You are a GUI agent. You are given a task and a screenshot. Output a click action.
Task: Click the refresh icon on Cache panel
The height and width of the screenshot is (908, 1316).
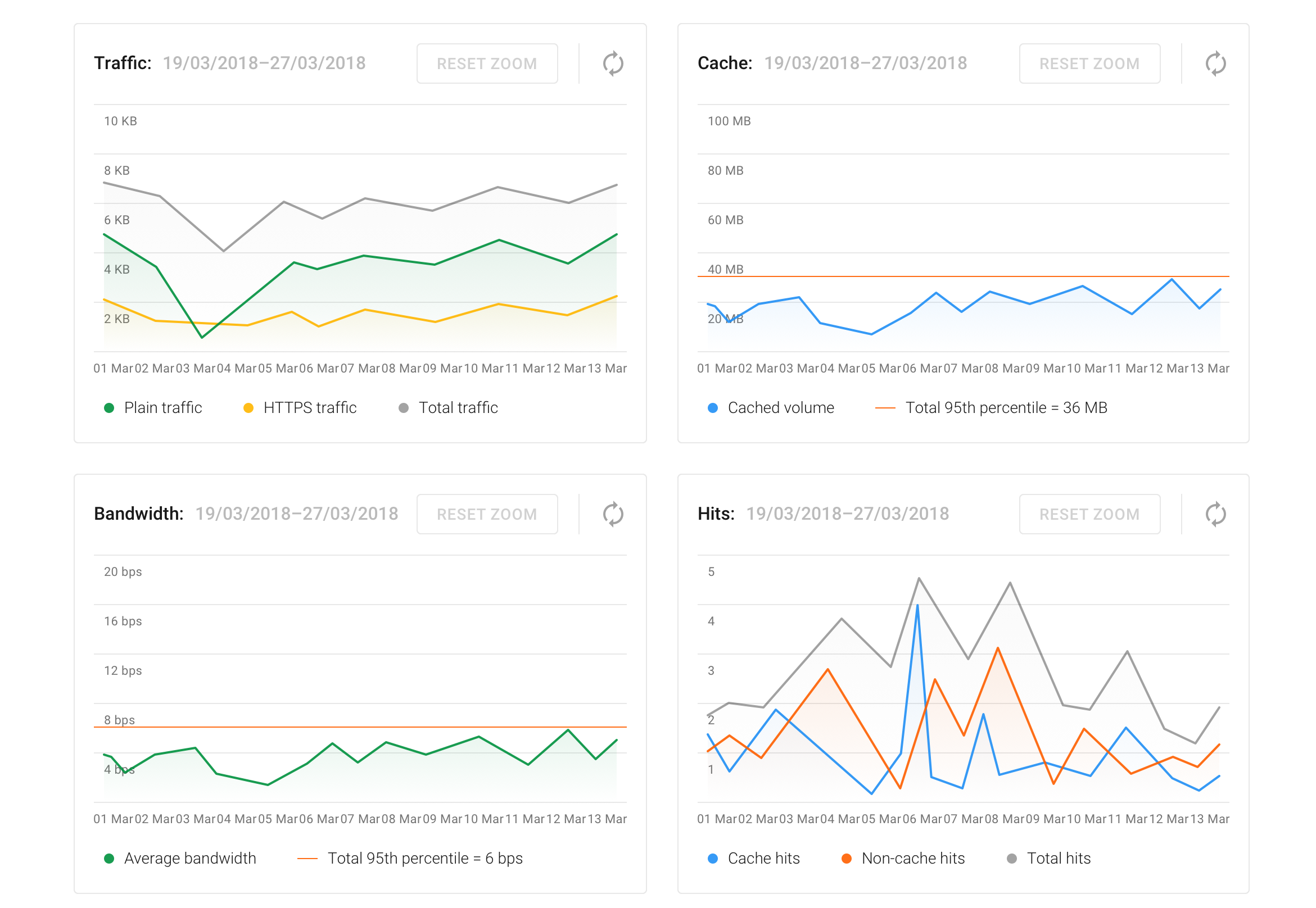(x=1215, y=63)
